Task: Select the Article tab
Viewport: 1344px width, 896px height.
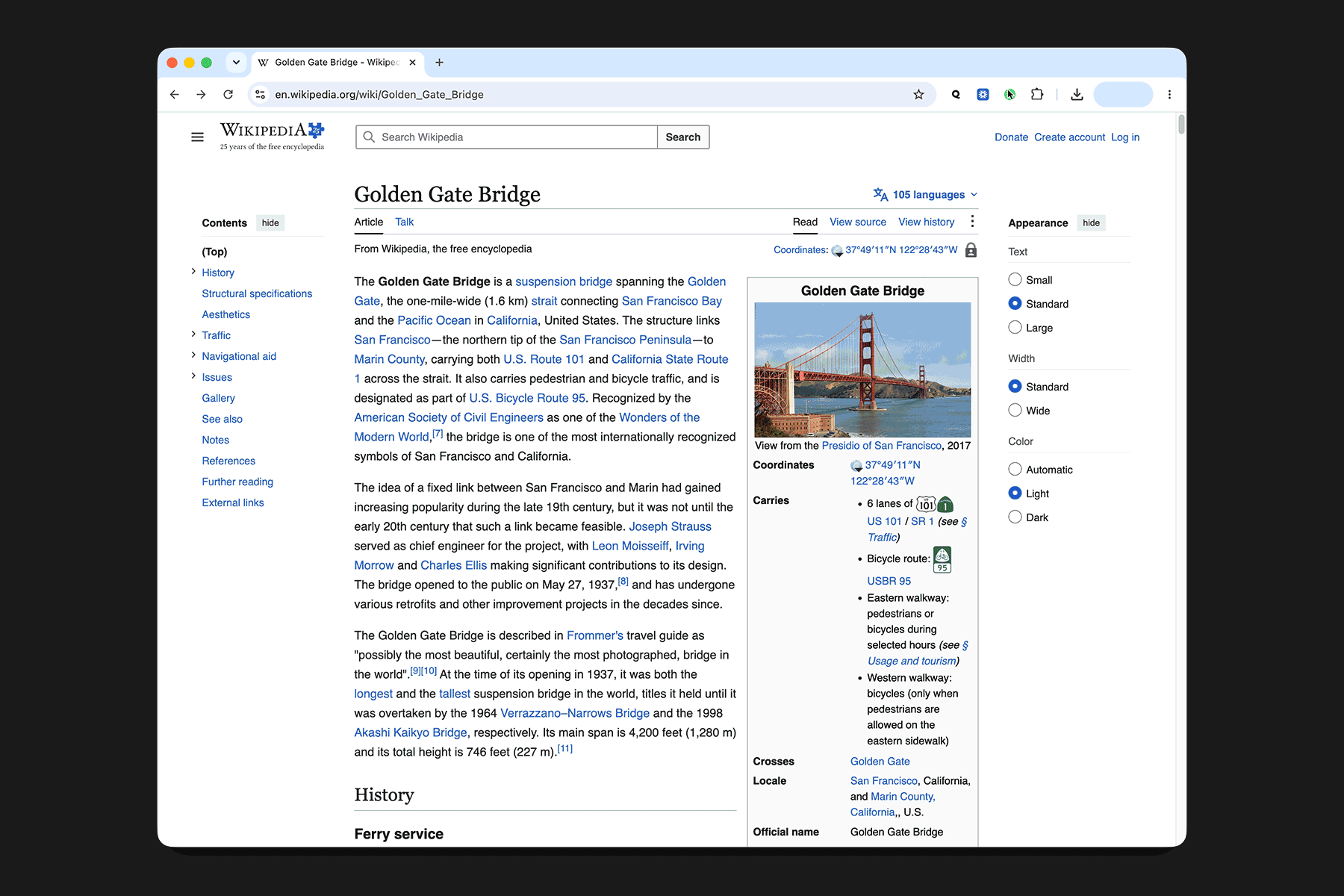Action: point(368,222)
